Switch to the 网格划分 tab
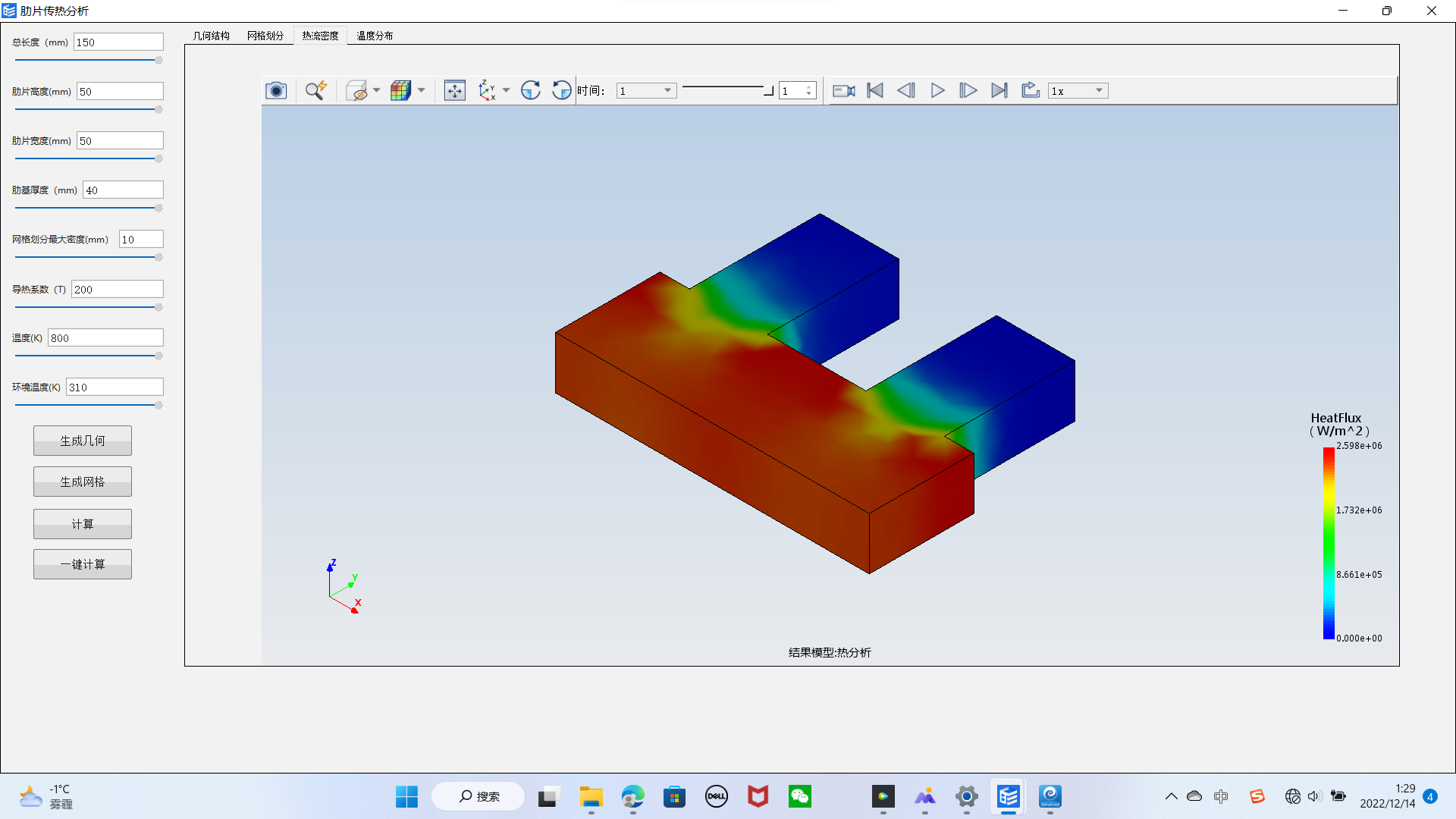1456x819 pixels. (265, 36)
